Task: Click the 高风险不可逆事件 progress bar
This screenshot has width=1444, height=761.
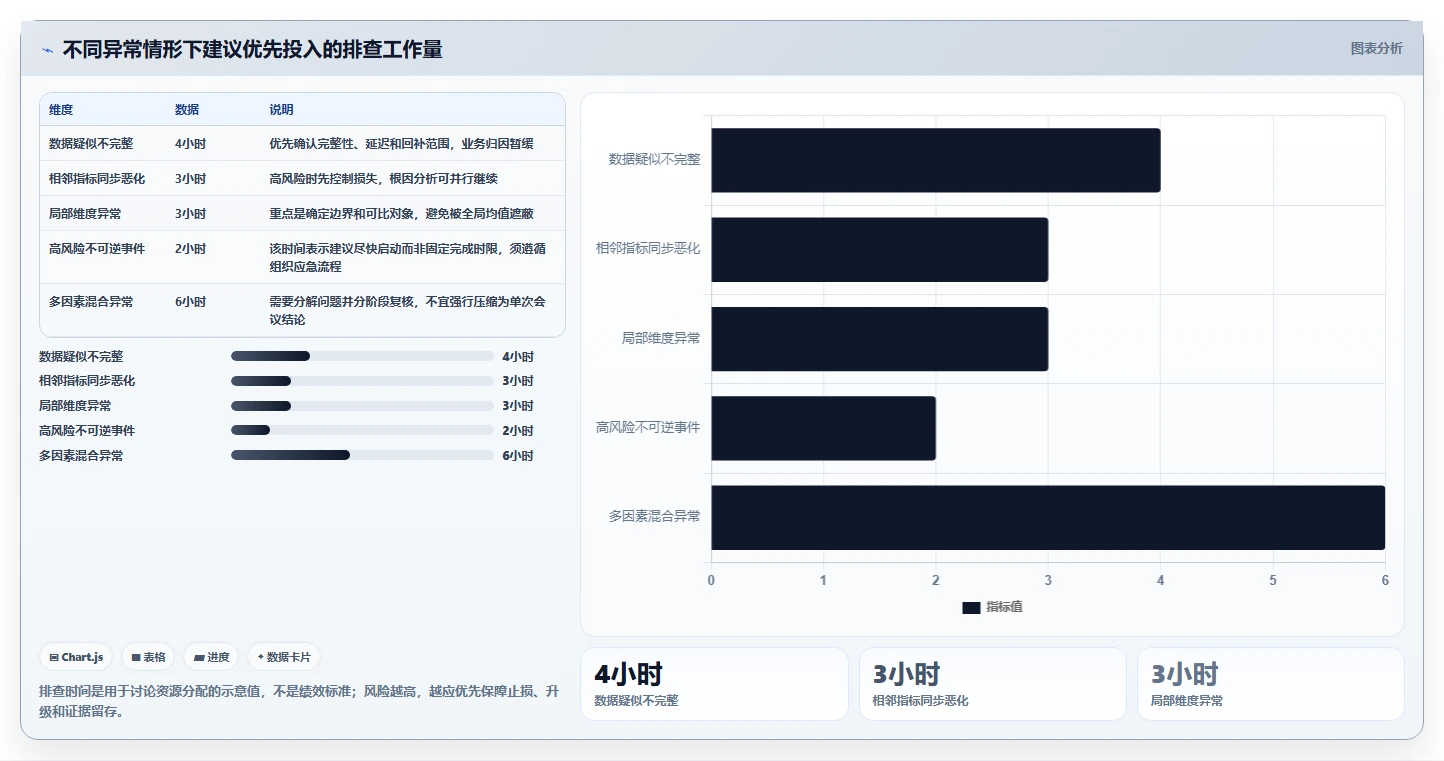Action: [362, 430]
